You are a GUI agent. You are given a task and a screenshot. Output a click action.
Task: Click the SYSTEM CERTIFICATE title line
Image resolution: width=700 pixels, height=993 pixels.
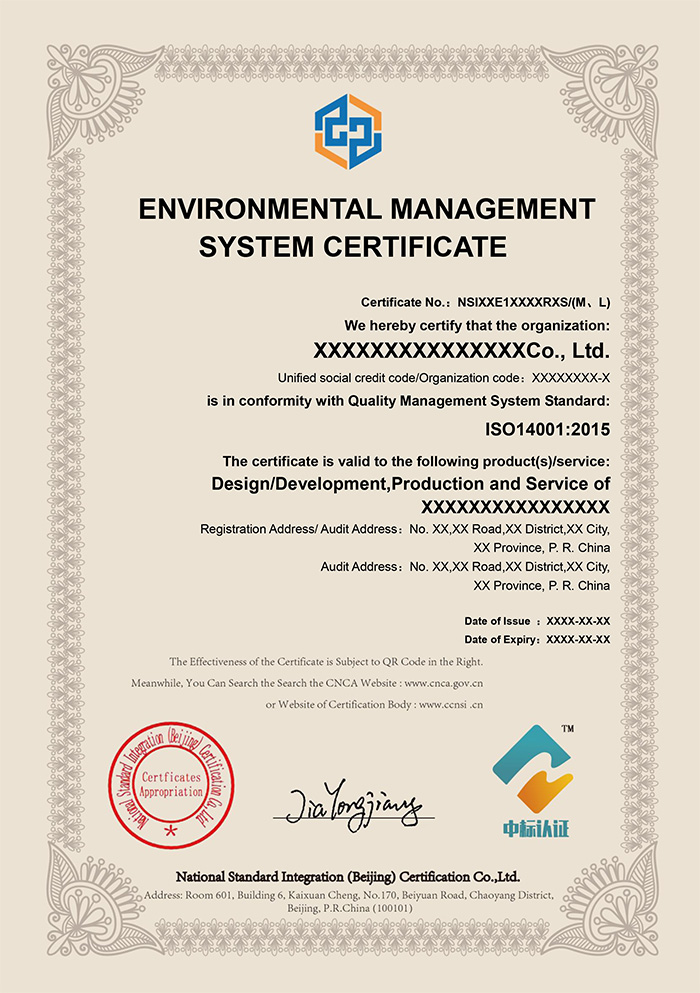coord(353,247)
